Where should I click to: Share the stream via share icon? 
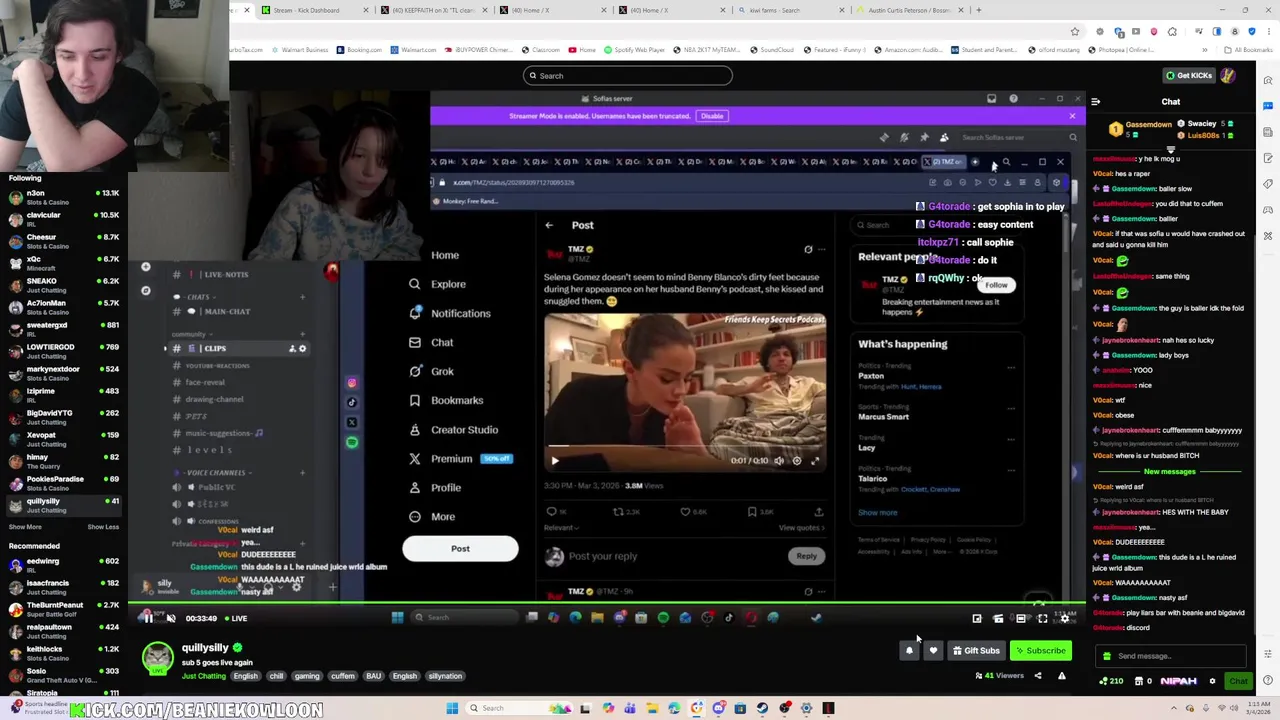(x=1037, y=676)
